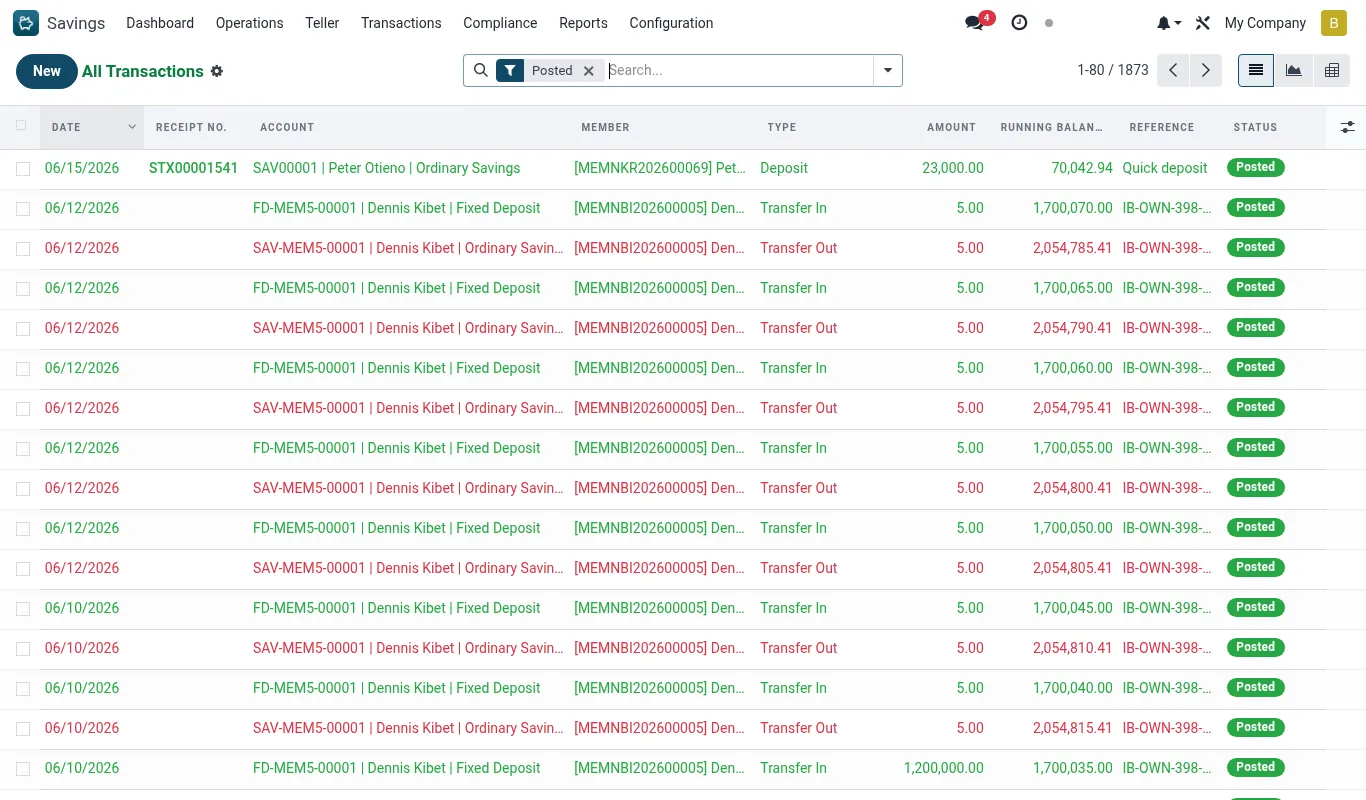Click the MEMNKR202600069 member cell
This screenshot has height=800, width=1366.
[x=660, y=168]
